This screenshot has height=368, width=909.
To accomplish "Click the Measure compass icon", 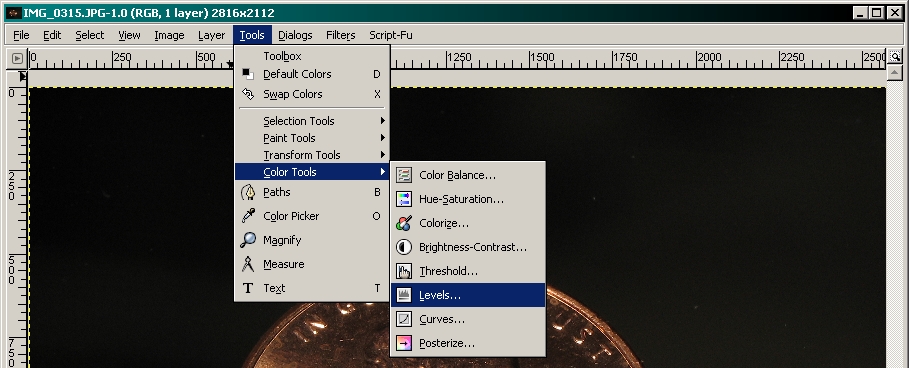I will tap(248, 264).
